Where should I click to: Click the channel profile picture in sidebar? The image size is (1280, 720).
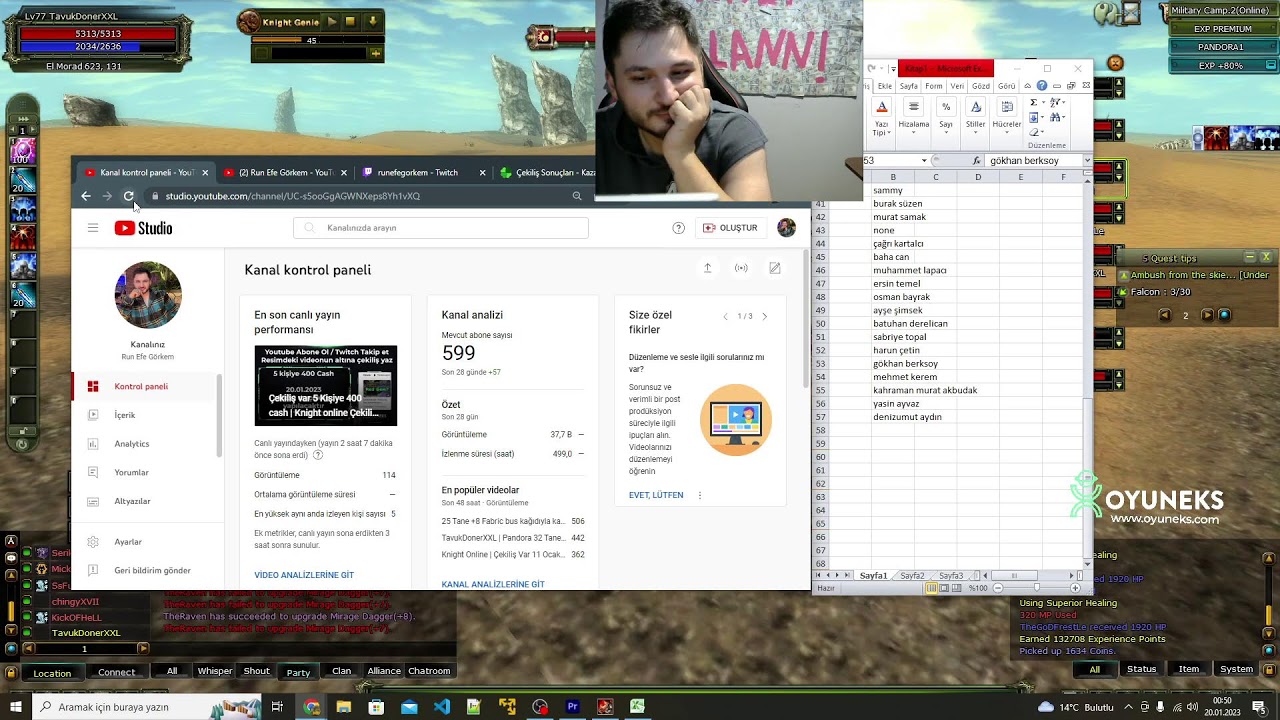coord(148,295)
